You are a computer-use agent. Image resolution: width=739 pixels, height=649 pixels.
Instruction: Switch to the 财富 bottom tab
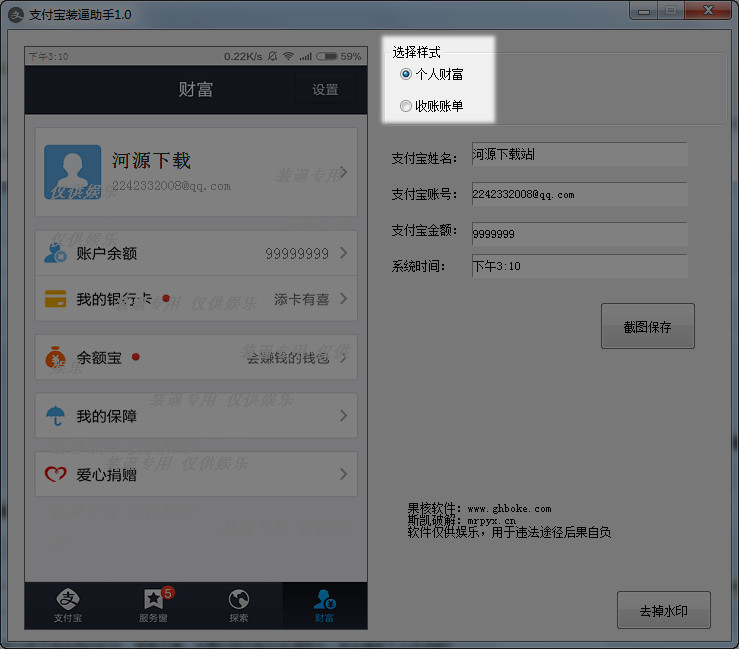tap(324, 606)
